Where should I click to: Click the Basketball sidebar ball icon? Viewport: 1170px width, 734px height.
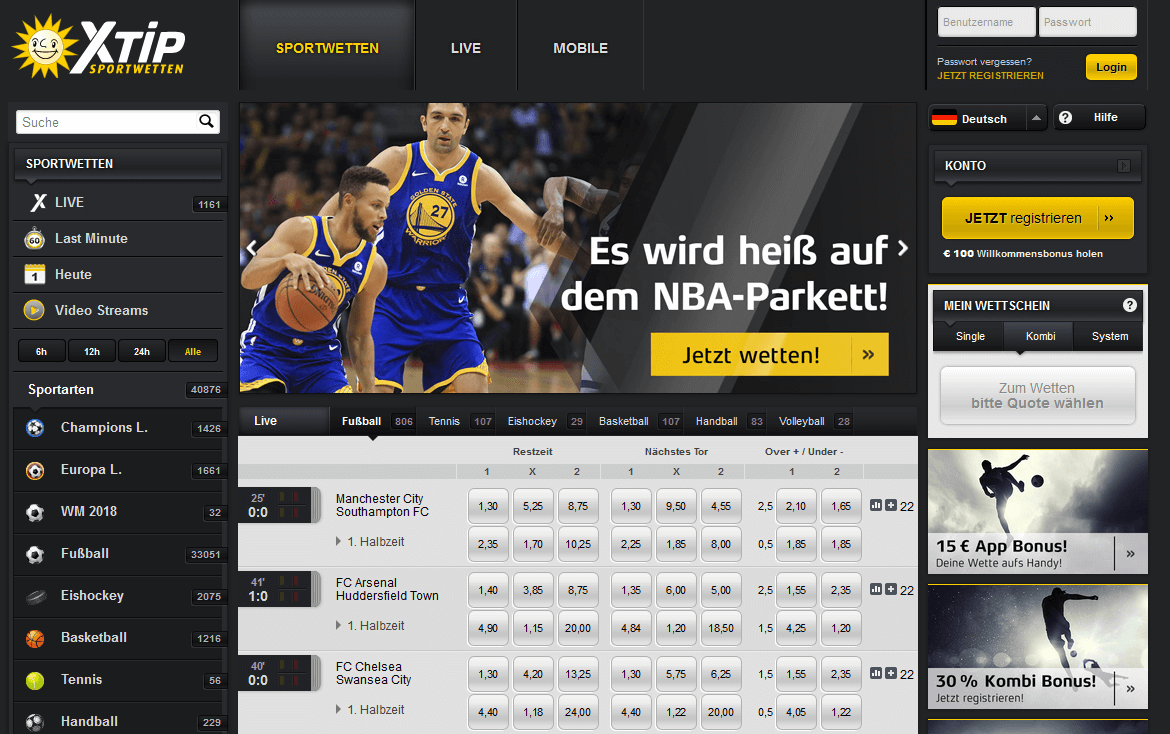coord(35,639)
